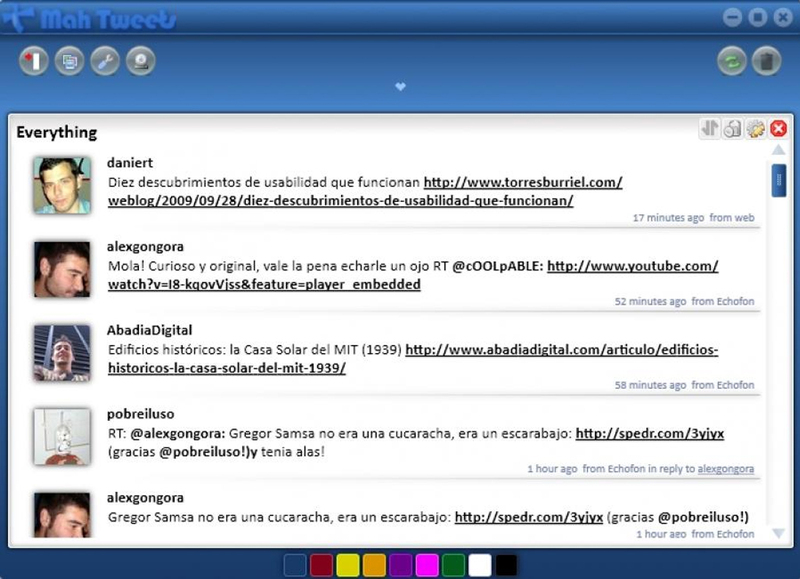
Task: Open spedr.com link in pobreiluso's tweet
Action: (x=649, y=434)
